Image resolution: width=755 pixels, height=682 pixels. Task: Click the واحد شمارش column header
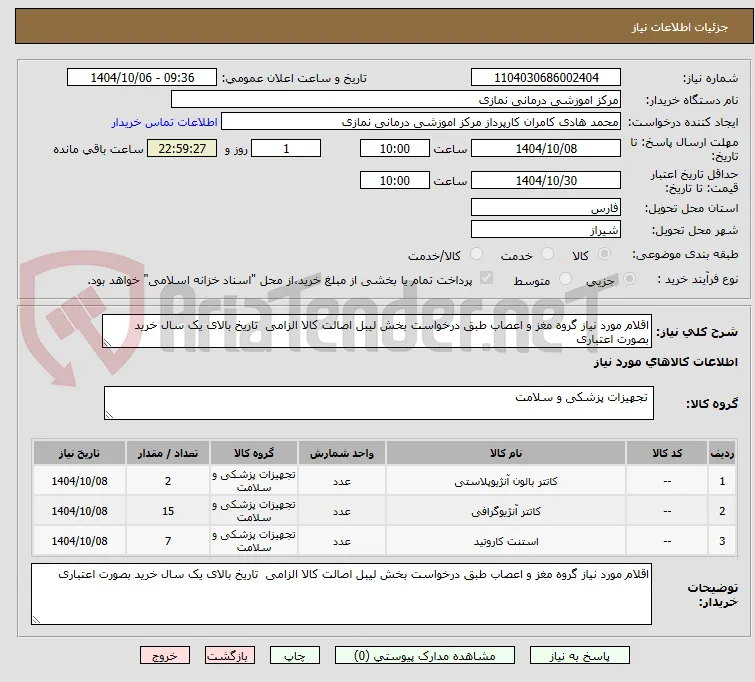[341, 453]
